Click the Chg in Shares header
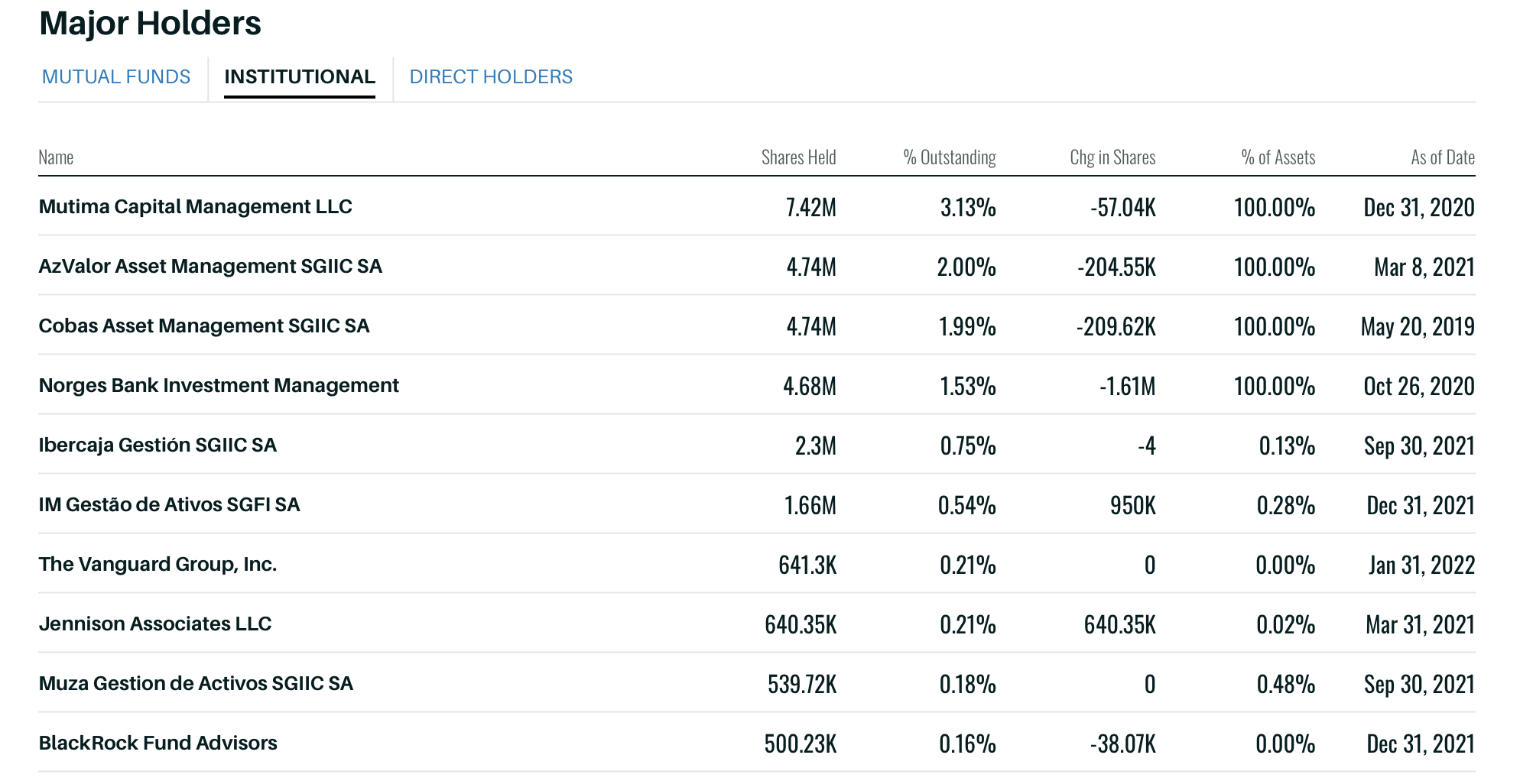1520x784 pixels. coord(1112,157)
